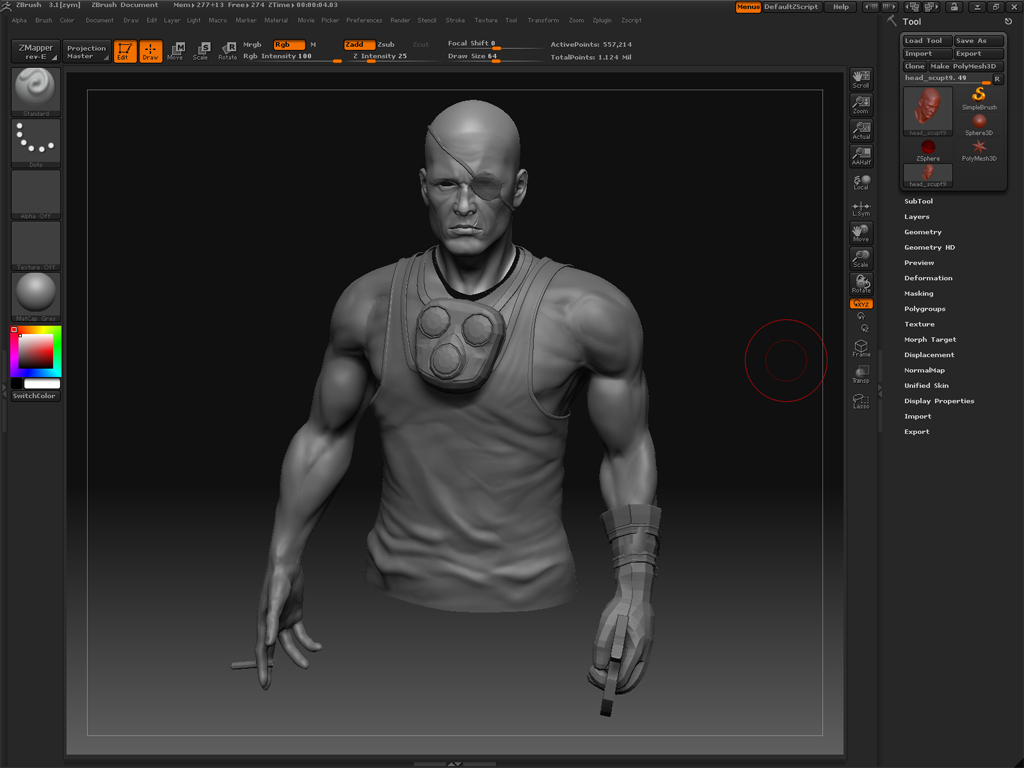Click the Frame mesh icon
Viewport: 1024px width, 768px height.
pyautogui.click(x=861, y=348)
